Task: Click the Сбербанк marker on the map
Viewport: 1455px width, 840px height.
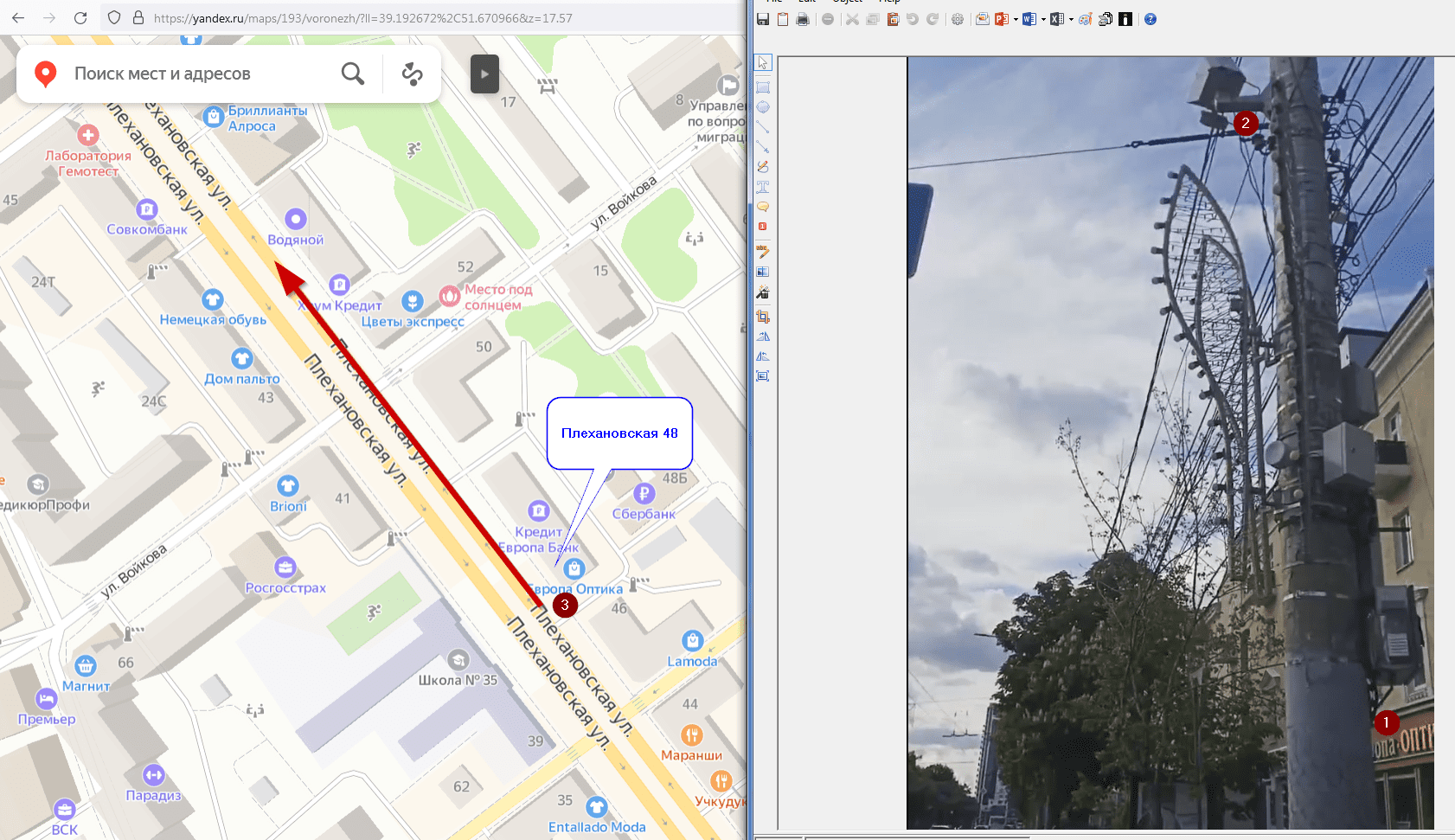Action: [644, 493]
